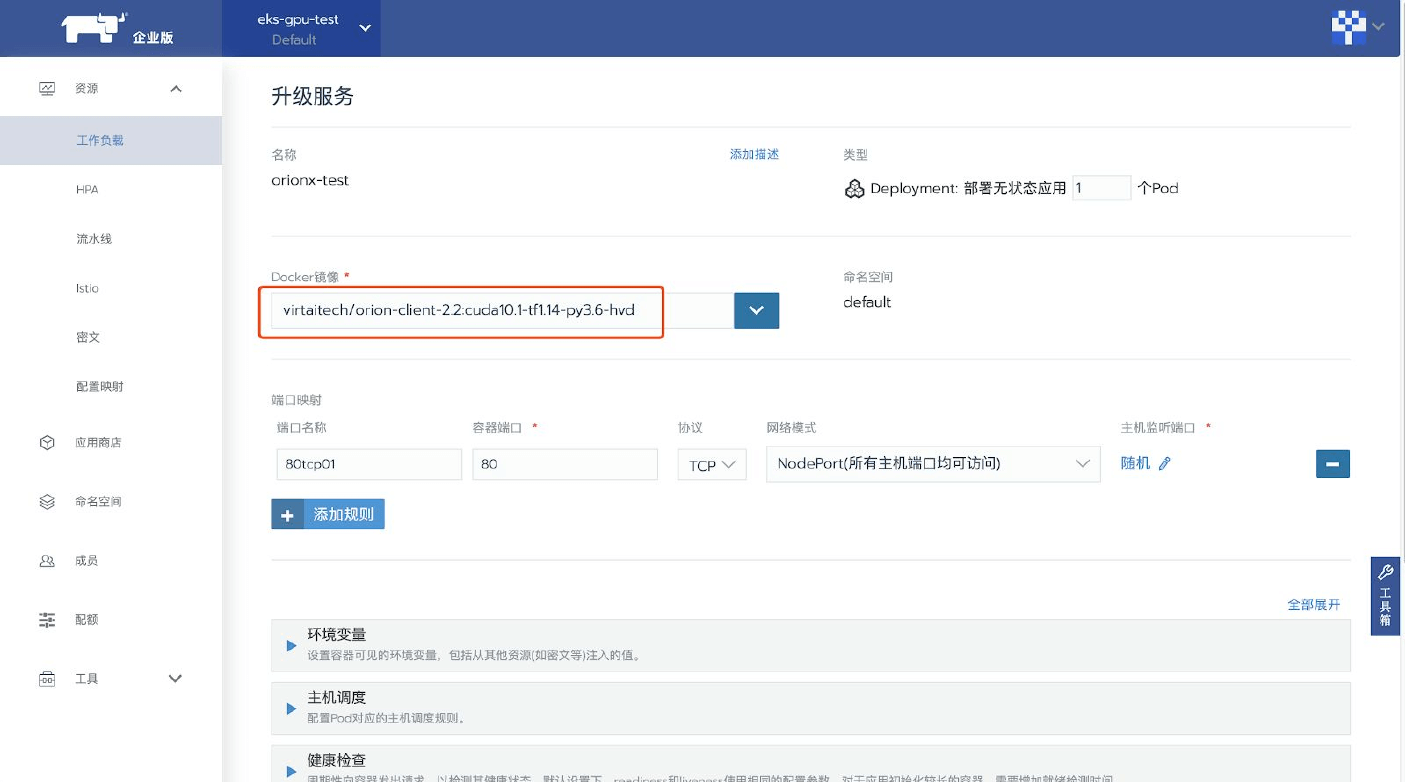Click the 成员 sidebar label
The width and height of the screenshot is (1405, 782).
point(87,561)
